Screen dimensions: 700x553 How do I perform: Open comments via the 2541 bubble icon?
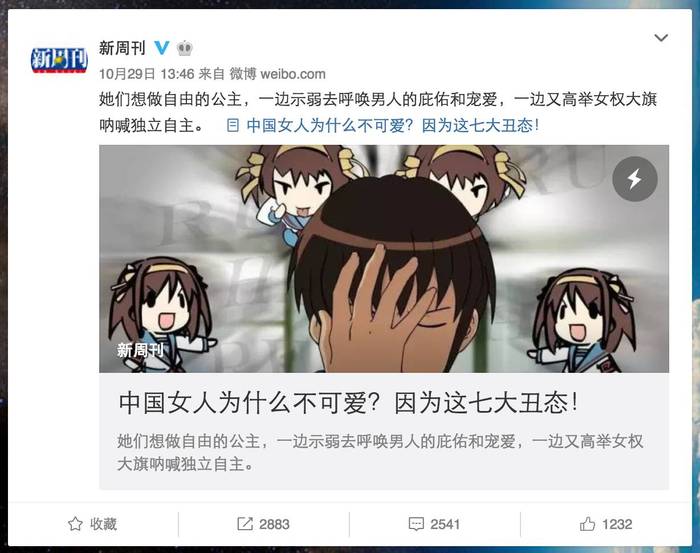pos(434,524)
